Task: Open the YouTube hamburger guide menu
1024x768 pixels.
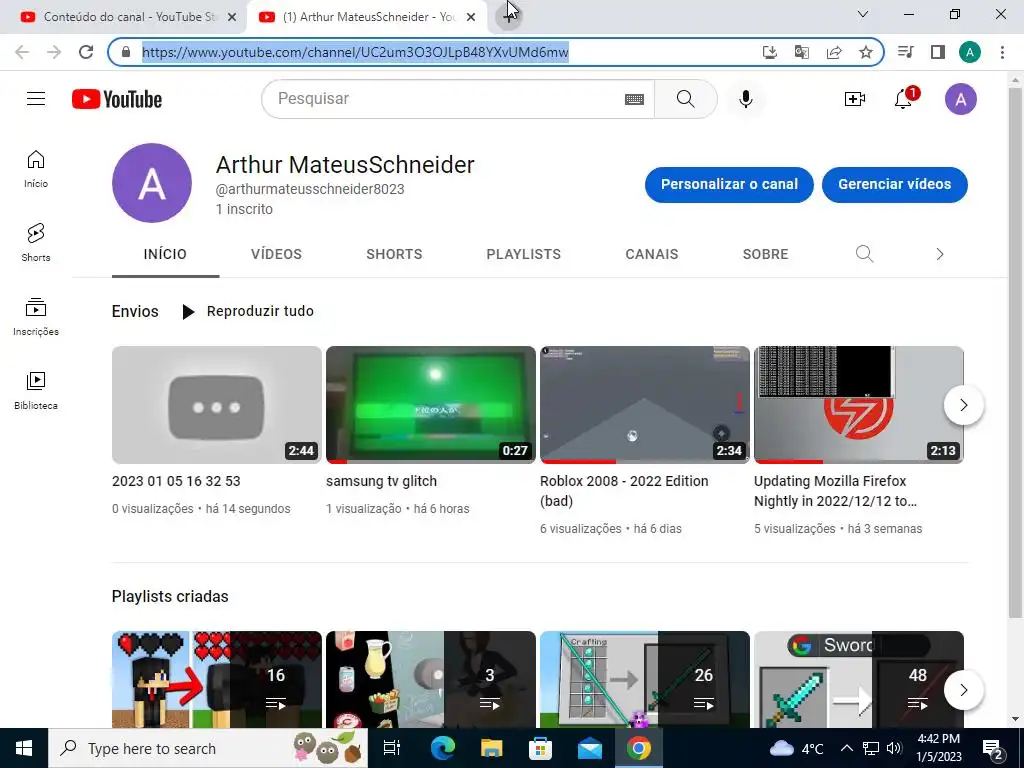Action: click(36, 99)
